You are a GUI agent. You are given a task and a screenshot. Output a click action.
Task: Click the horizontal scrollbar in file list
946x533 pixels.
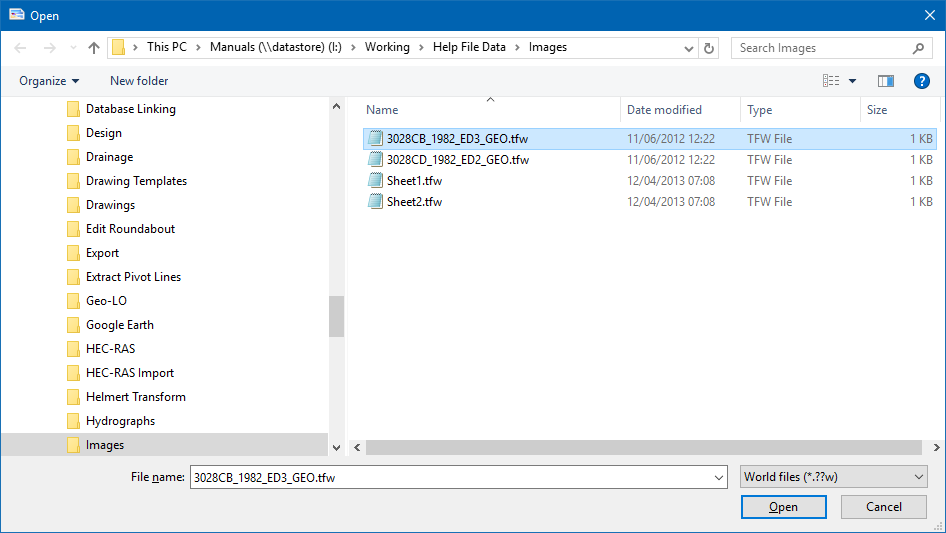click(x=640, y=448)
